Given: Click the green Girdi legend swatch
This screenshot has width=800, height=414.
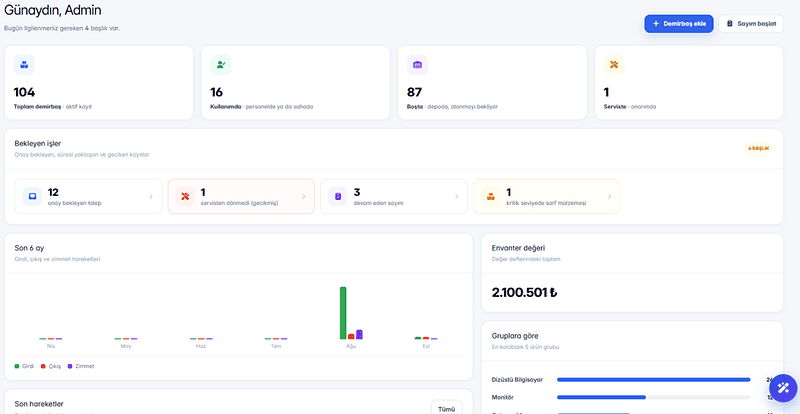Looking at the screenshot, I should click(17, 366).
